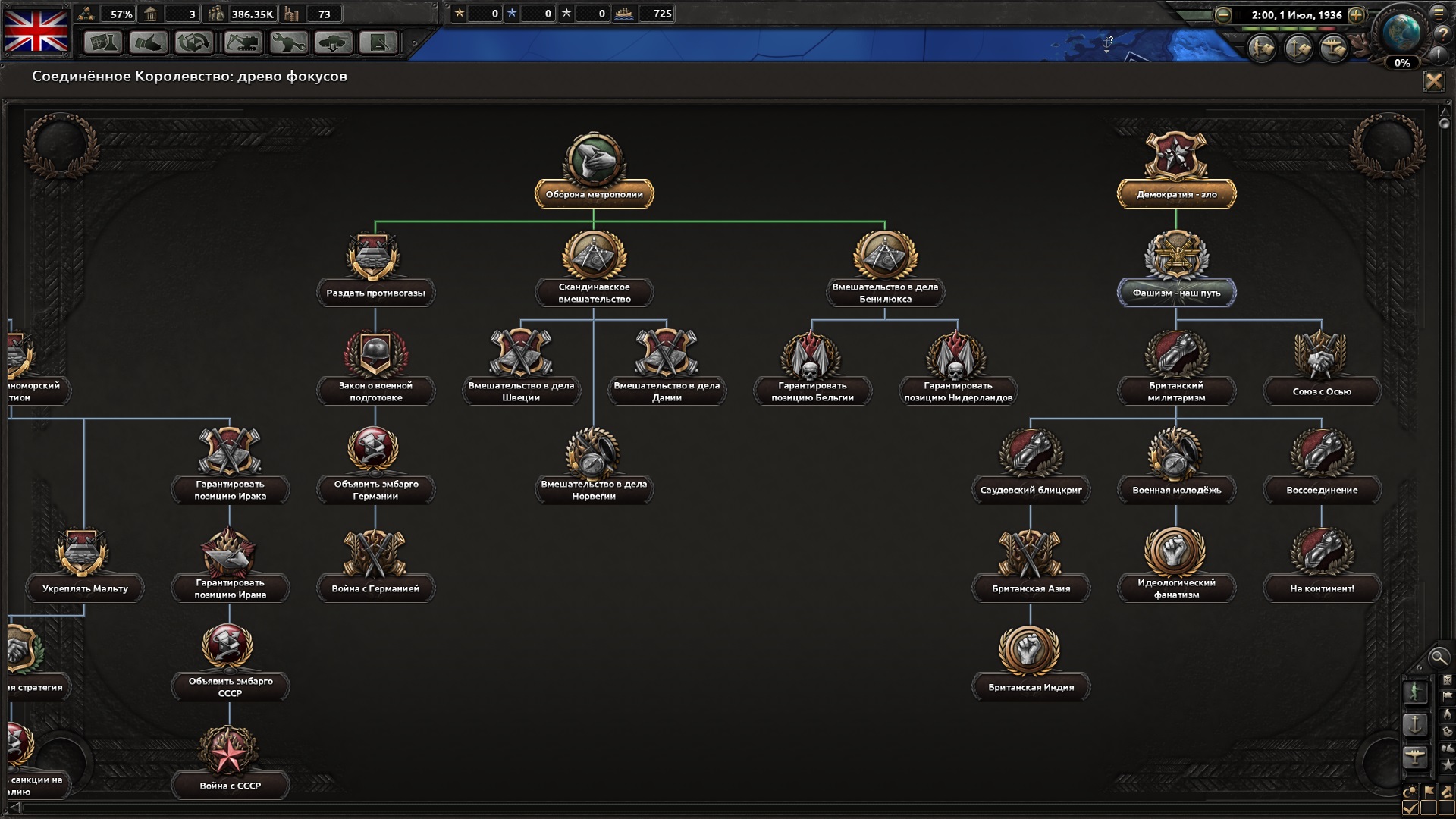Viewport: 1456px width, 819px height.
Task: Click the world tension globe
Action: coord(1401,32)
